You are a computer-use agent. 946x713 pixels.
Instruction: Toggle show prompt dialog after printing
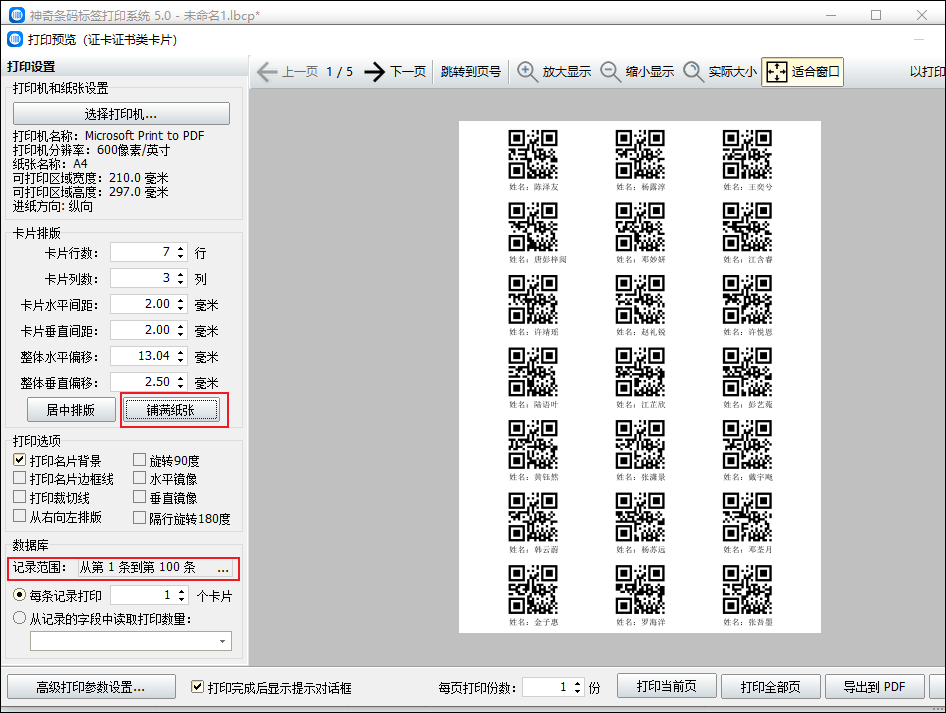point(197,686)
